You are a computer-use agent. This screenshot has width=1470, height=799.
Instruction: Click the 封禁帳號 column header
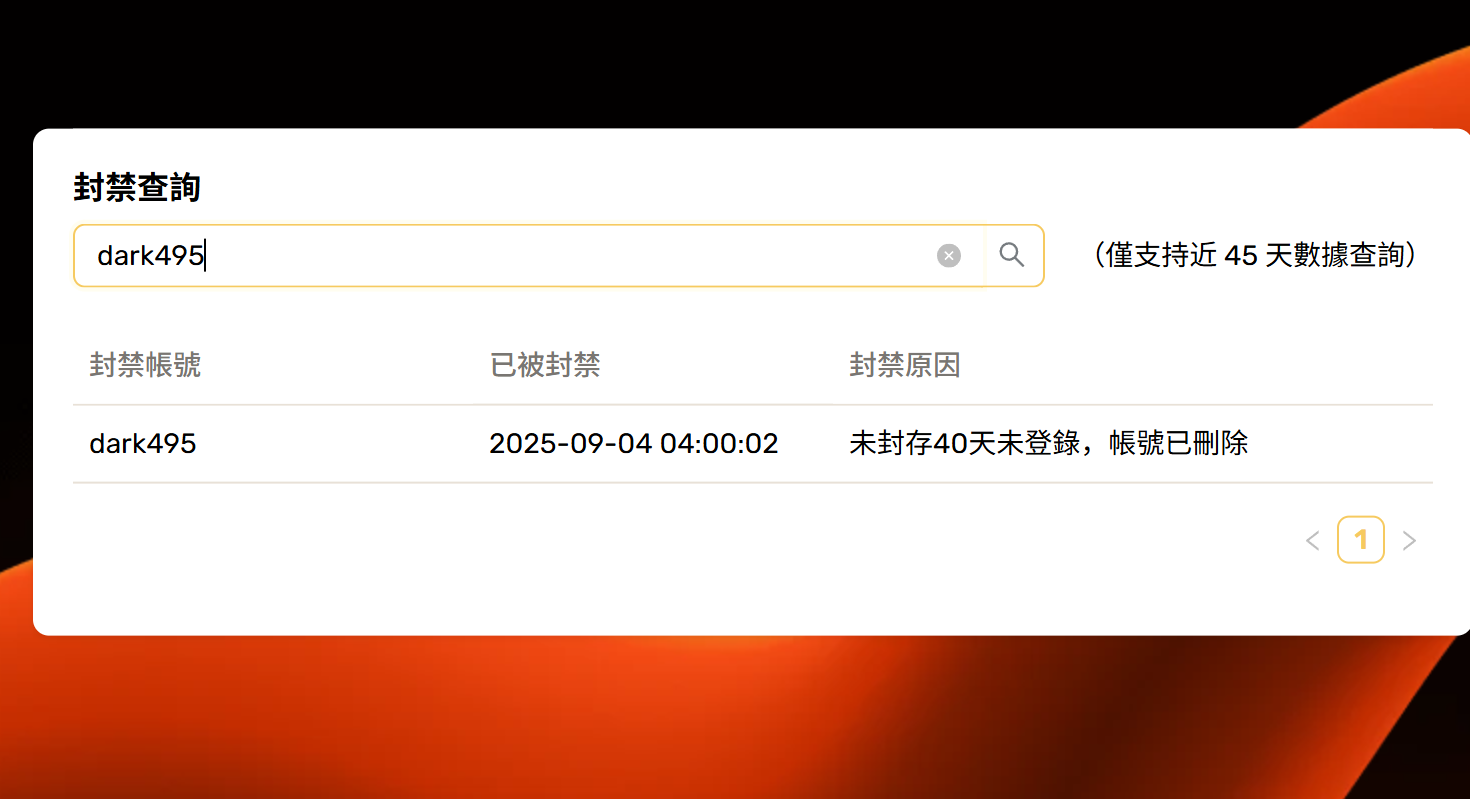(x=145, y=365)
